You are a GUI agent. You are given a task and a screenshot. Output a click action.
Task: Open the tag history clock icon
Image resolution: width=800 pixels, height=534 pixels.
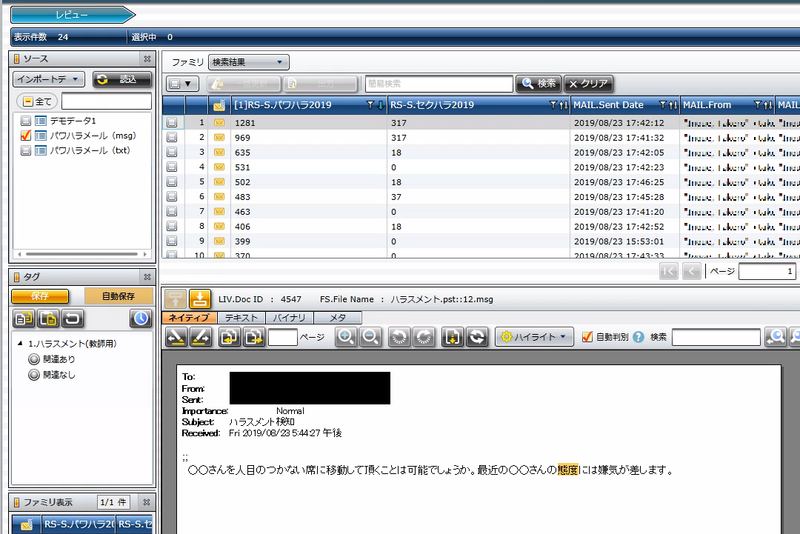pyautogui.click(x=140, y=319)
